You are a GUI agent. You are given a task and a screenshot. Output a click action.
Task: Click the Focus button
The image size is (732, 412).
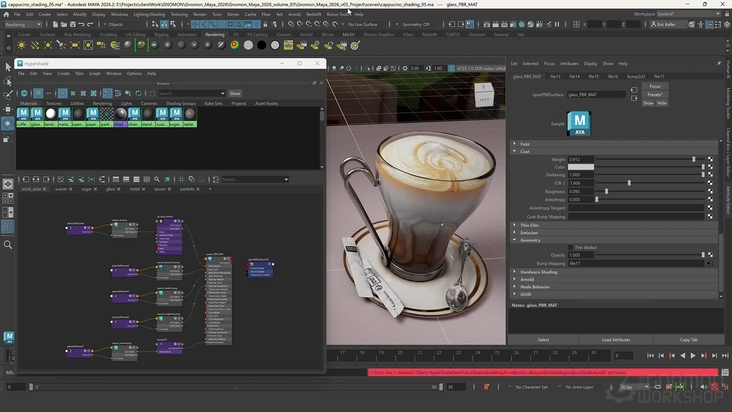[x=655, y=86]
